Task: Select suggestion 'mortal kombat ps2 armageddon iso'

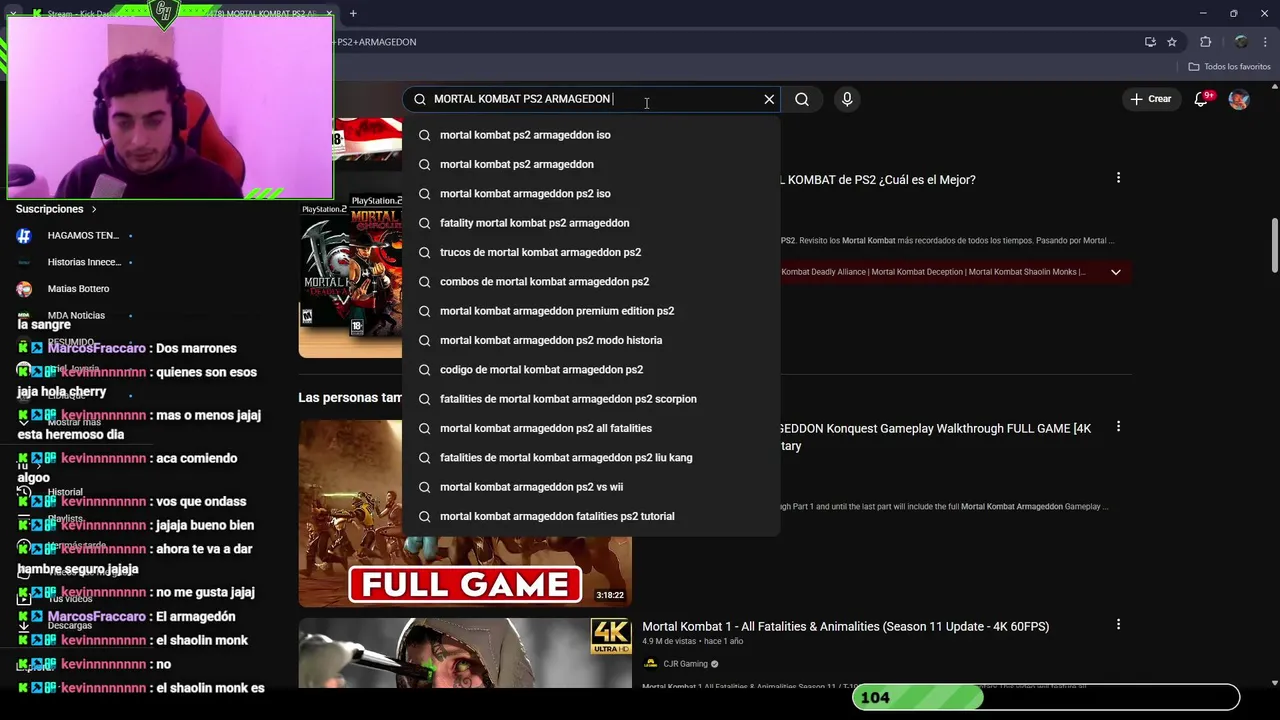Action: pos(591,135)
